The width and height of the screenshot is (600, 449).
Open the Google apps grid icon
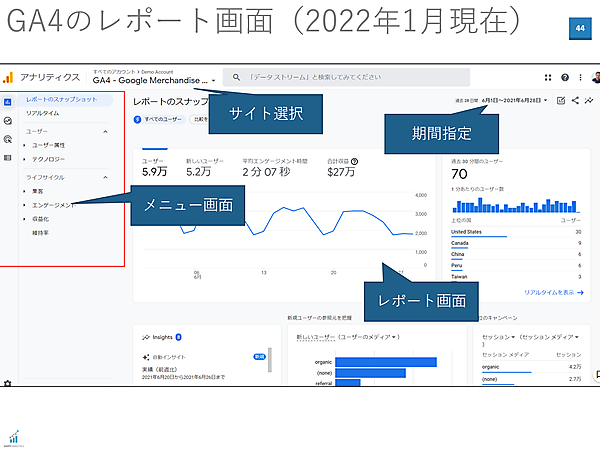click(x=549, y=77)
